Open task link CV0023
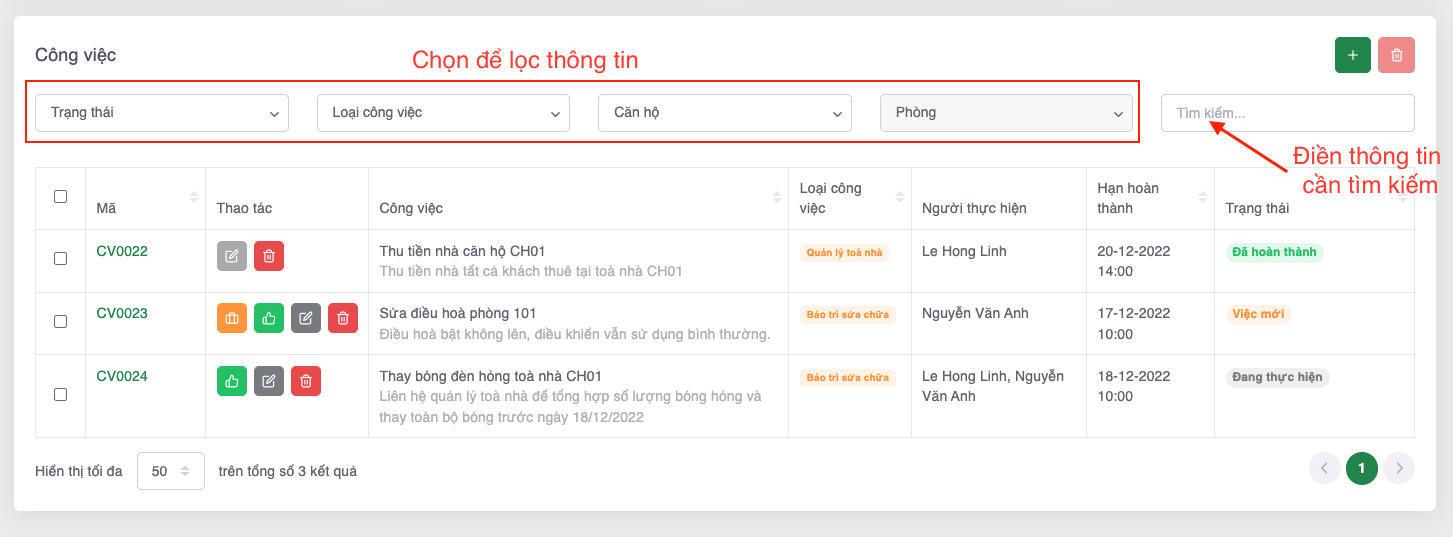 pos(122,313)
